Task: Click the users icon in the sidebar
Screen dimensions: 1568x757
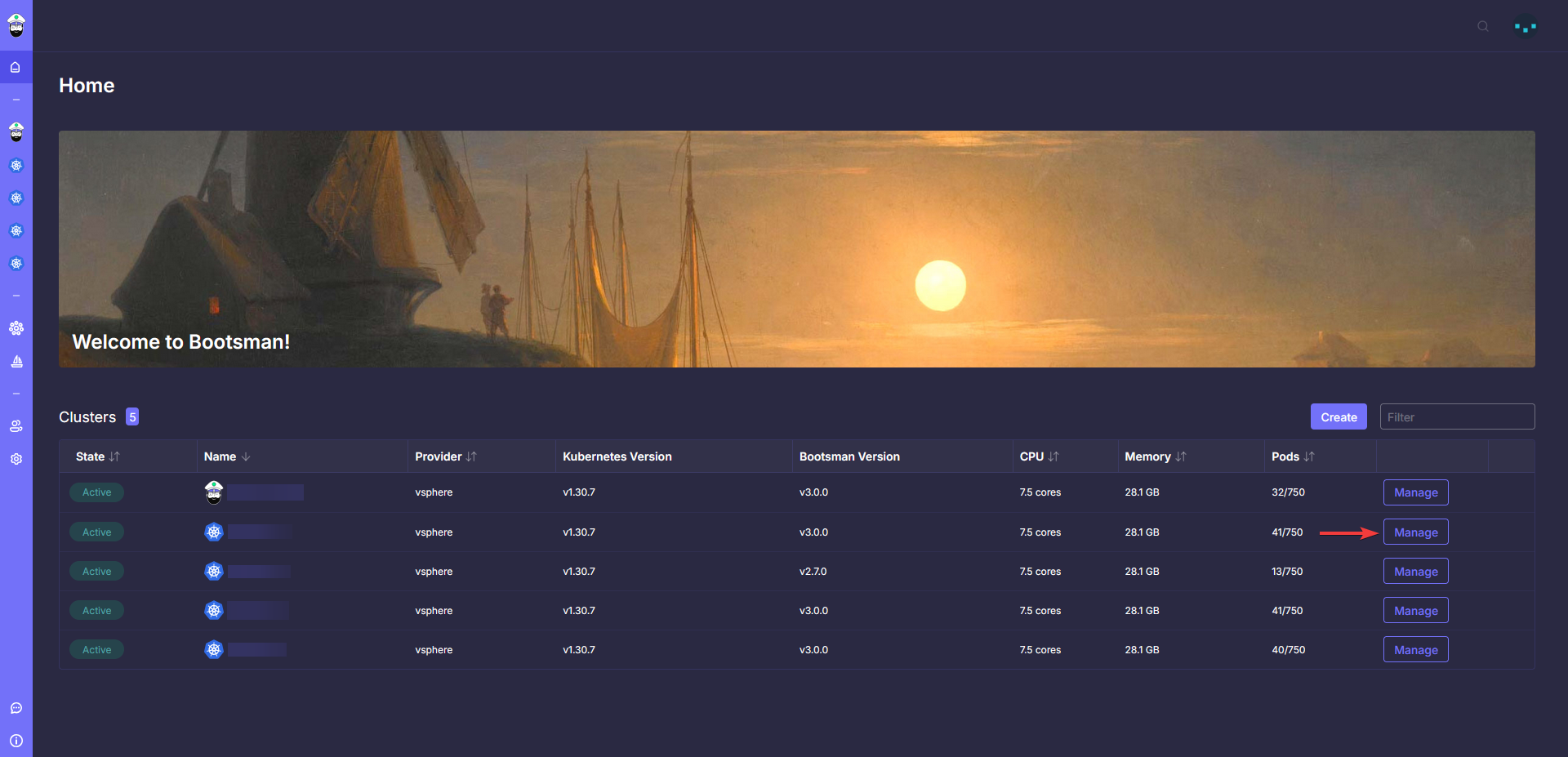Action: pyautogui.click(x=16, y=426)
